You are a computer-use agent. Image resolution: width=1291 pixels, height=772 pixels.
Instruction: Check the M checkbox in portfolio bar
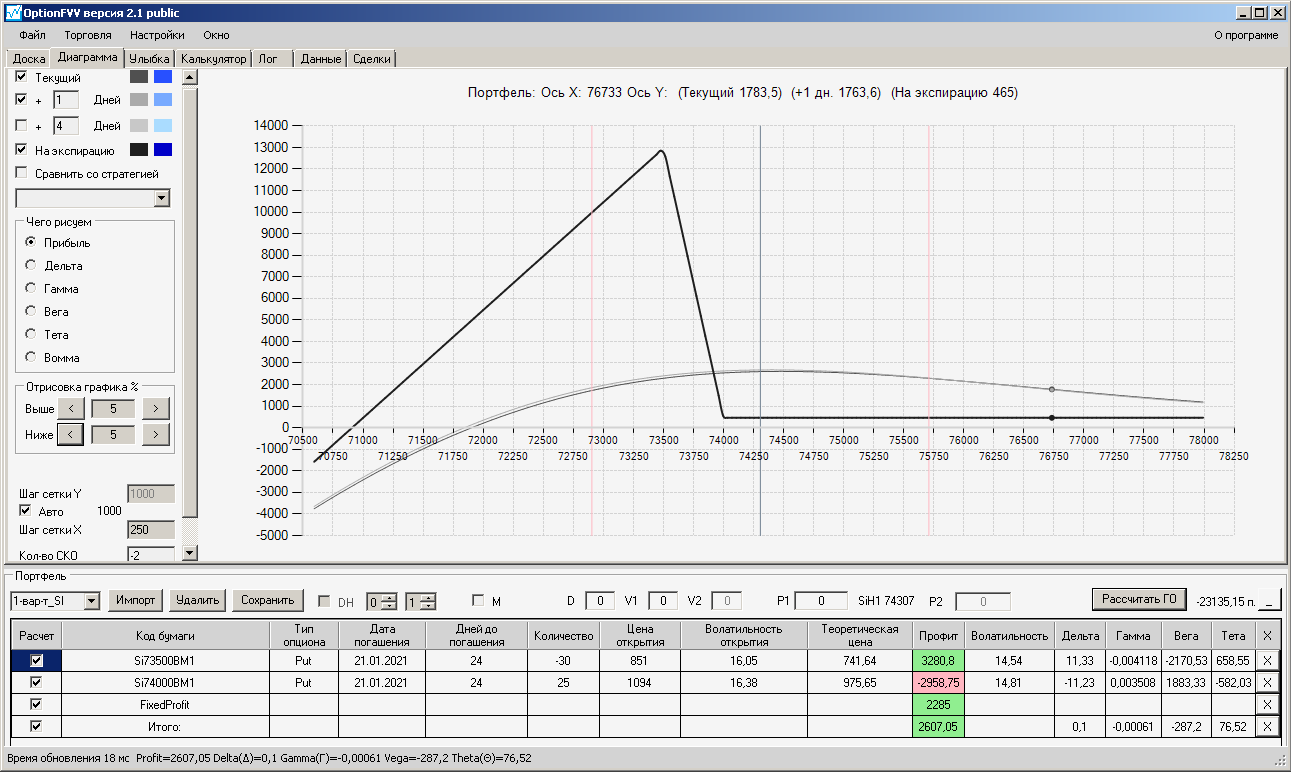pyautogui.click(x=478, y=601)
